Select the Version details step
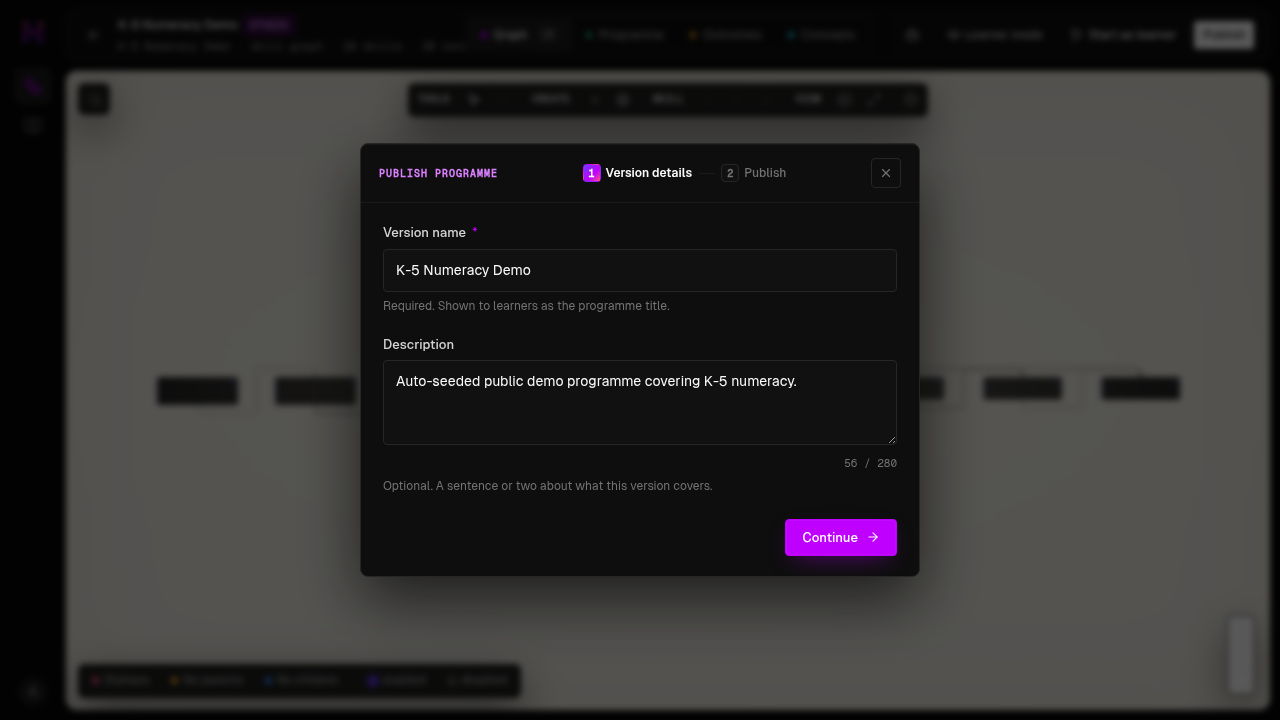This screenshot has height=720, width=1280. [638, 173]
